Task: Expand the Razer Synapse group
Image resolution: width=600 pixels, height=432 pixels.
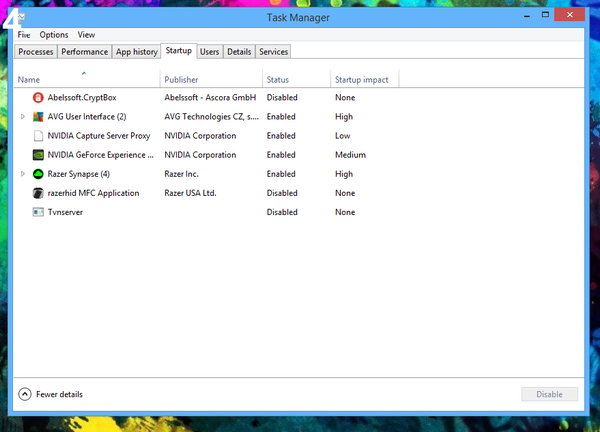Action: pyautogui.click(x=23, y=174)
